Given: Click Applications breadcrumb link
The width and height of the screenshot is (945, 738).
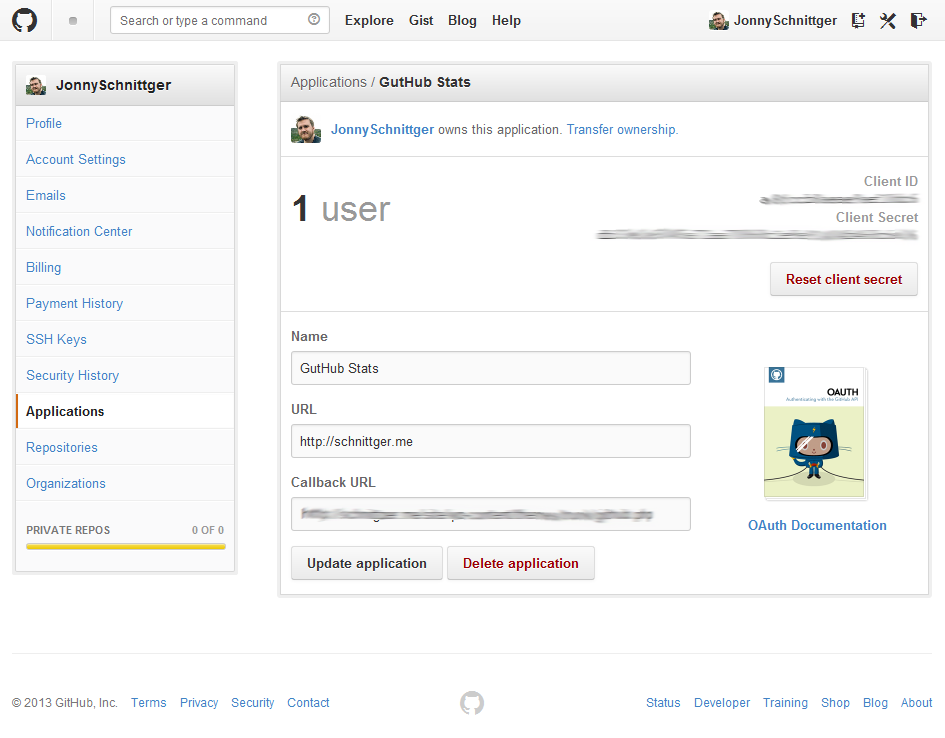Looking at the screenshot, I should click(x=328, y=82).
